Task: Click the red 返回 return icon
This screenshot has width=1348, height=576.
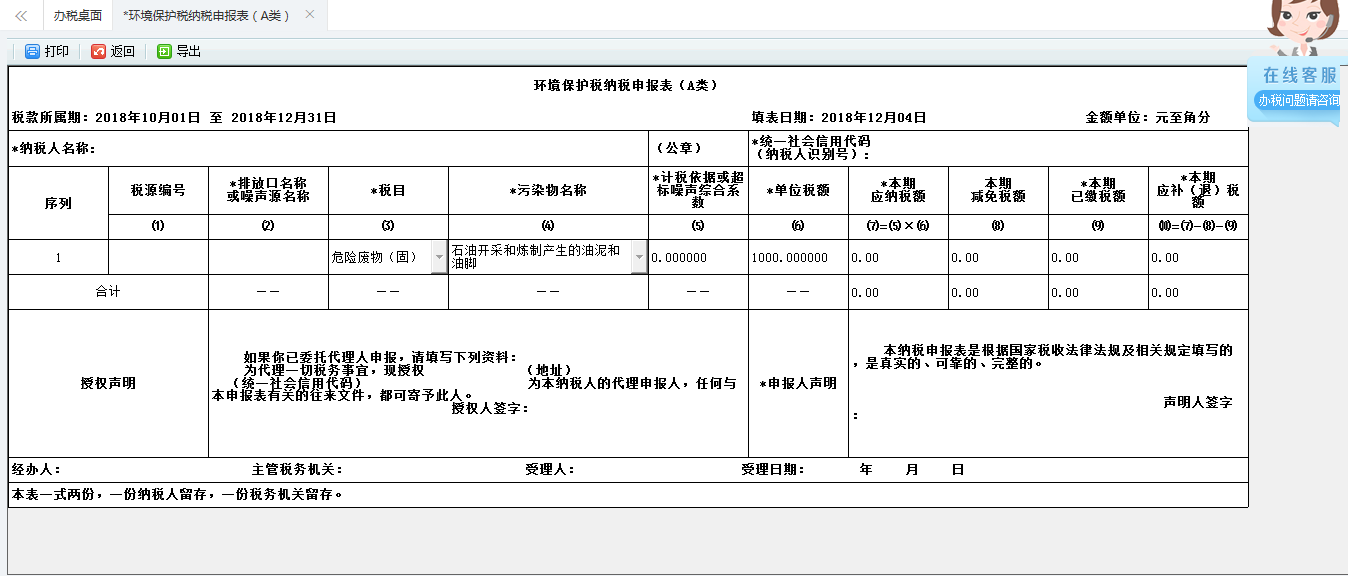Action: pos(97,51)
